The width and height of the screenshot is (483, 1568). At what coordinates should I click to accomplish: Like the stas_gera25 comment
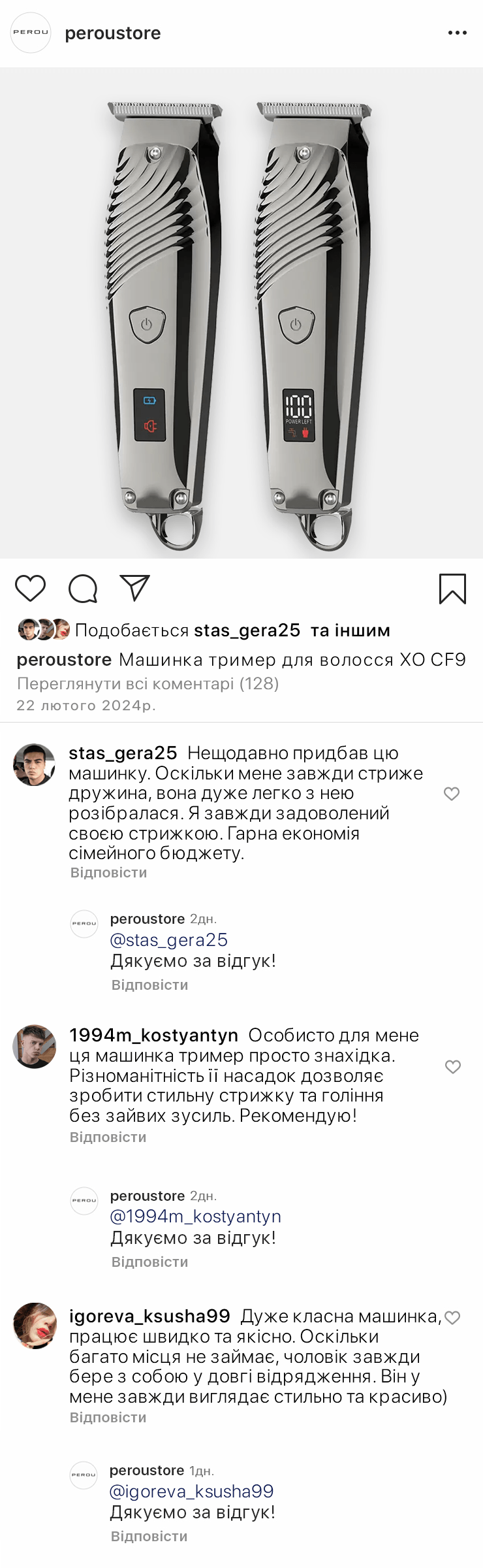click(452, 794)
